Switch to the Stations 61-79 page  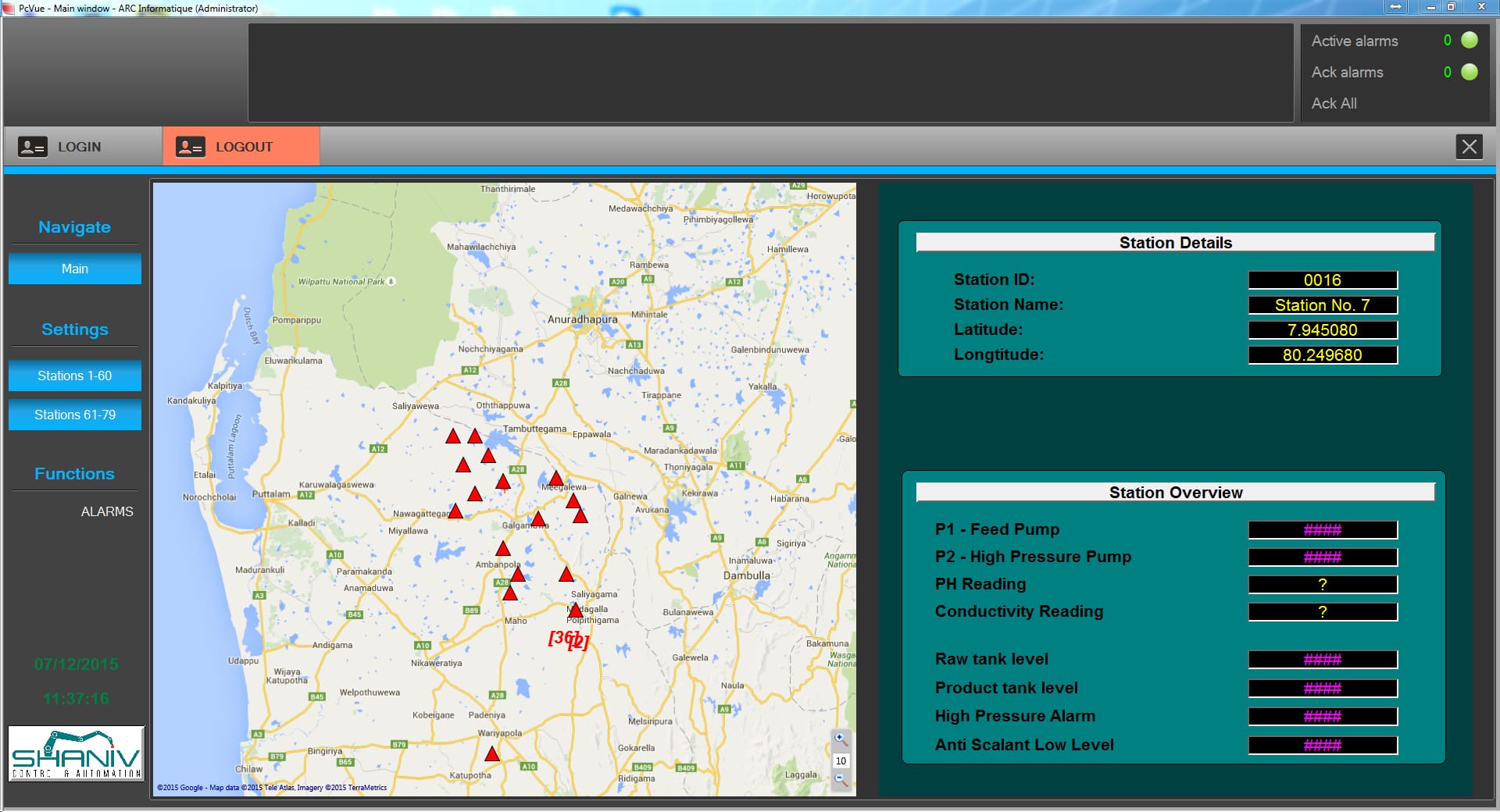coord(74,415)
